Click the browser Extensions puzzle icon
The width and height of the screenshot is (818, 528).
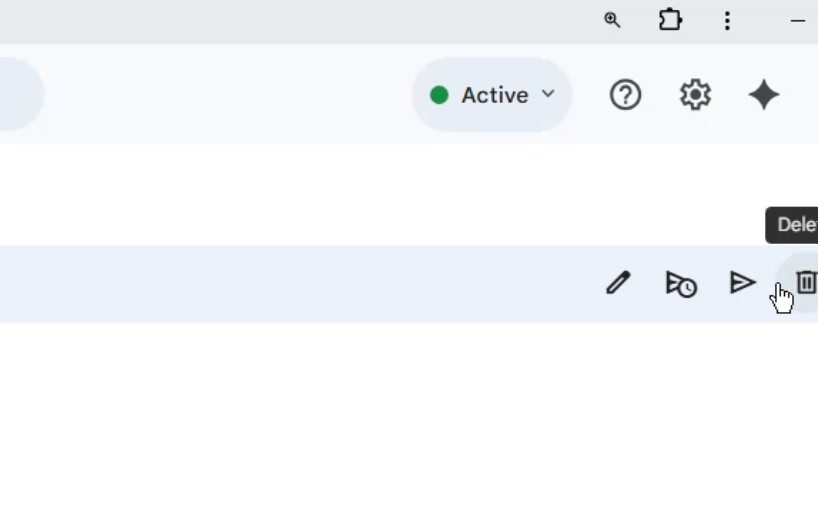pos(670,20)
